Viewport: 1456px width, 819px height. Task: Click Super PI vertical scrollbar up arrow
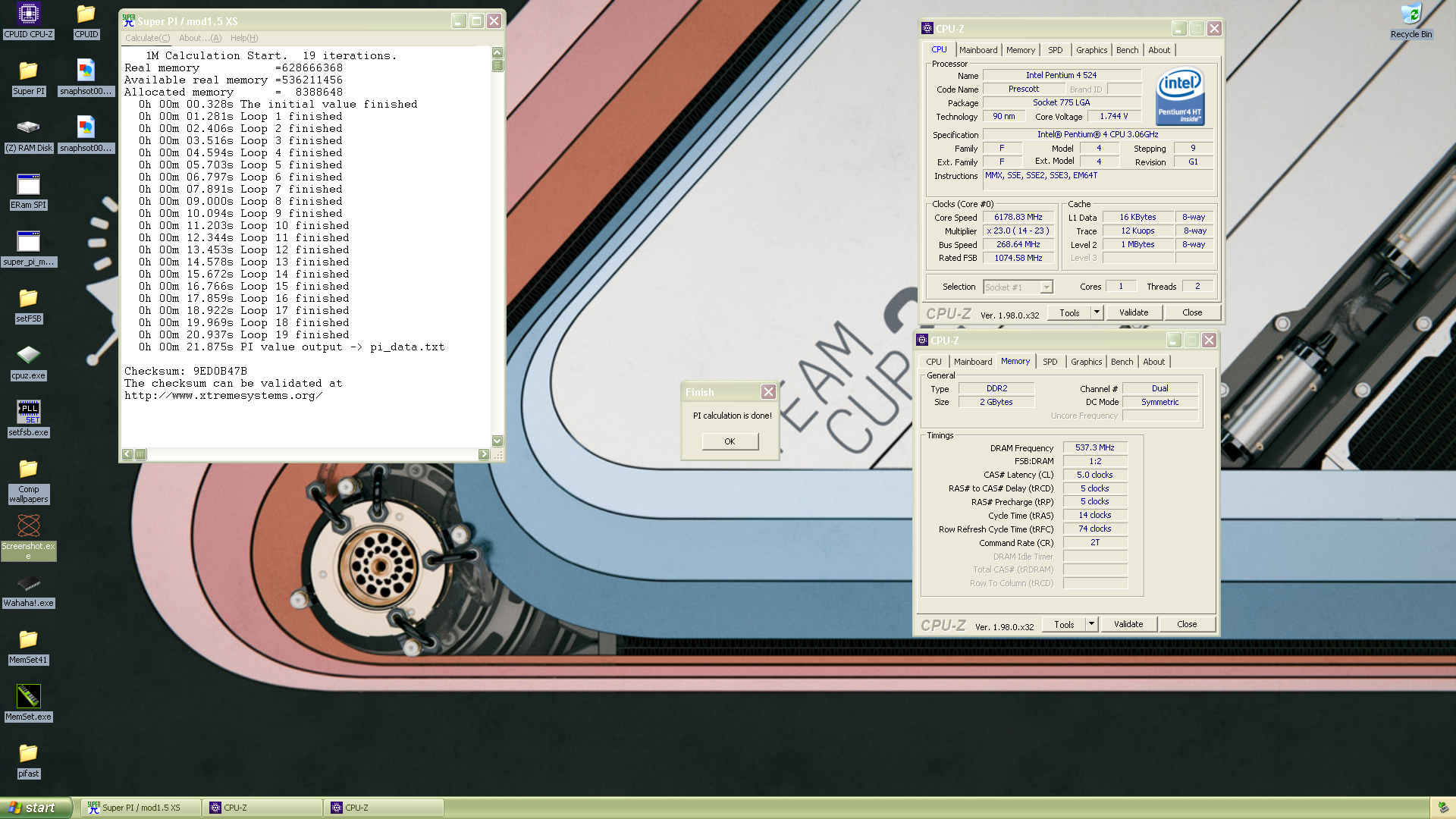pyautogui.click(x=497, y=52)
